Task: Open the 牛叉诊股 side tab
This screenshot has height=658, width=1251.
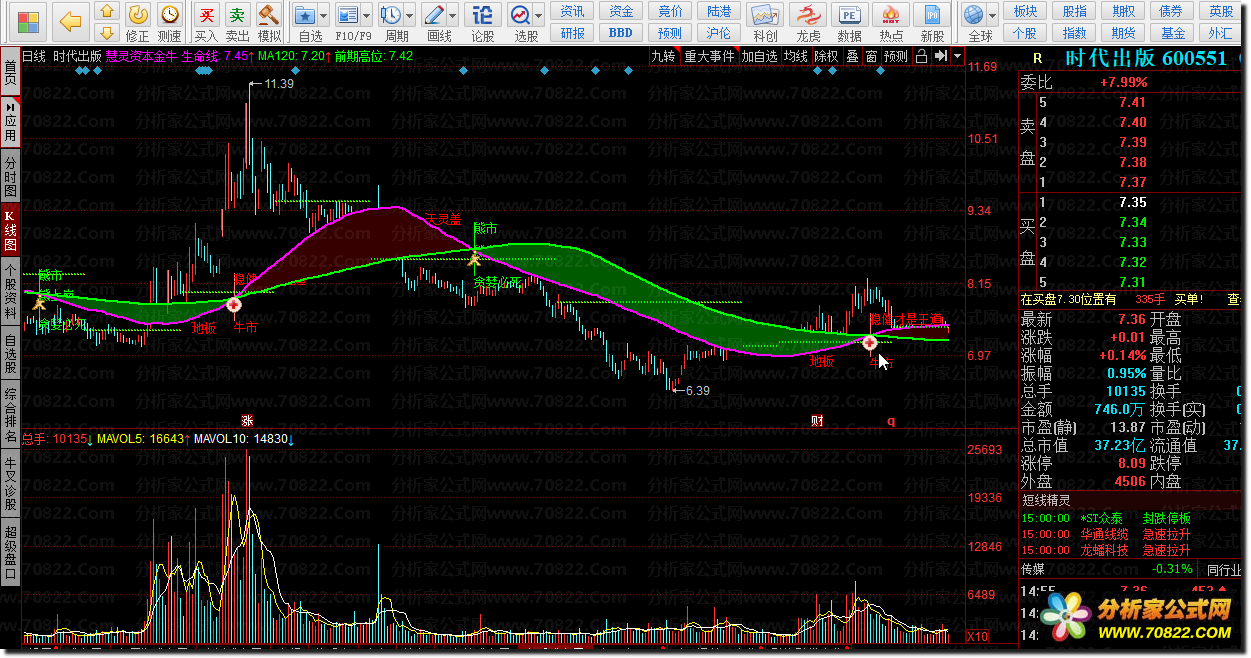Action: coord(10,482)
